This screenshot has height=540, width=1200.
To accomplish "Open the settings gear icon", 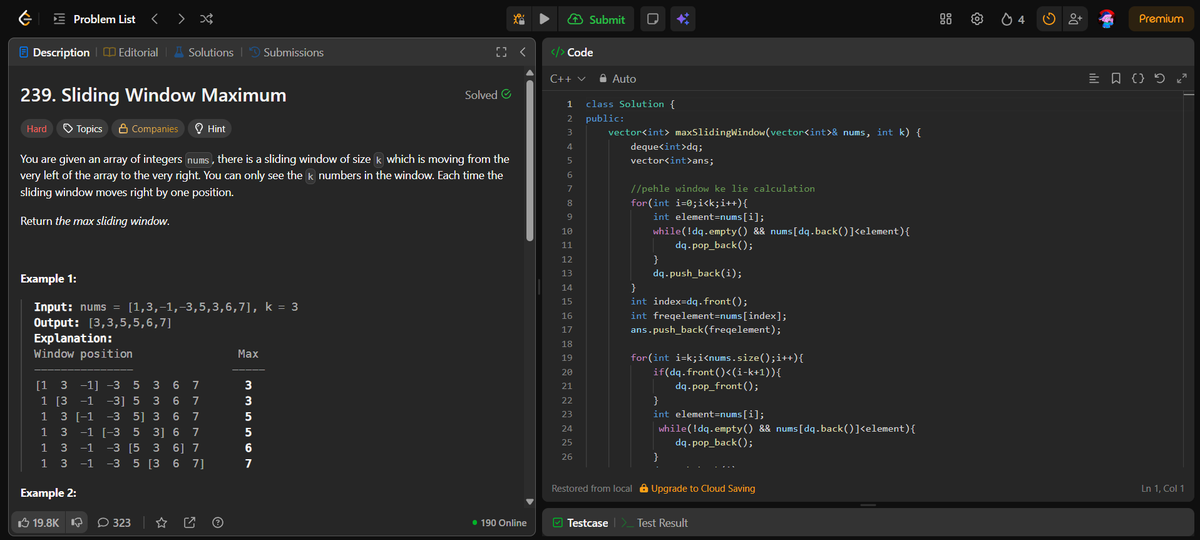I will pyautogui.click(x=976, y=19).
